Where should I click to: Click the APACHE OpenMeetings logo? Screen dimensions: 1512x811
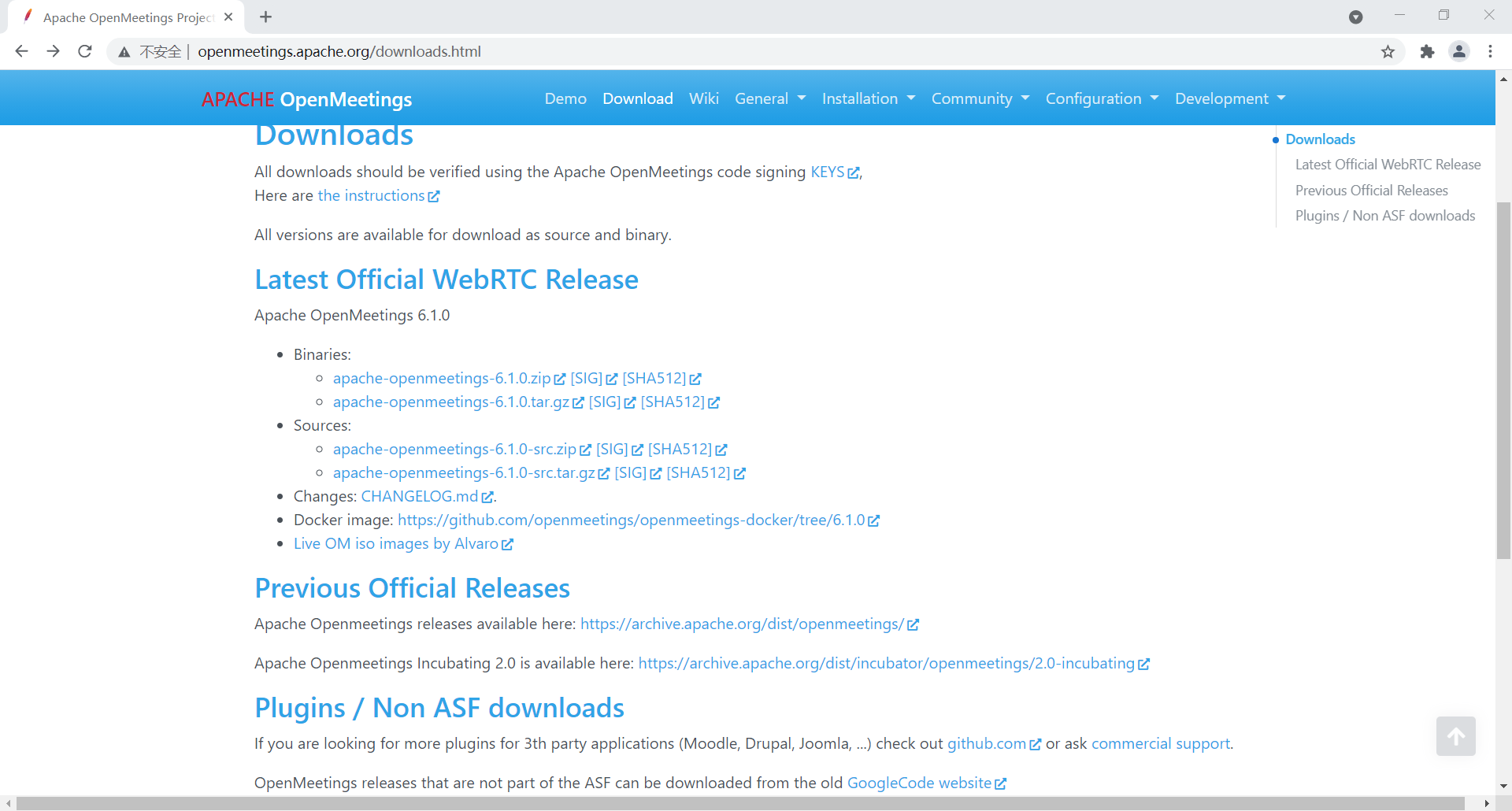point(306,99)
